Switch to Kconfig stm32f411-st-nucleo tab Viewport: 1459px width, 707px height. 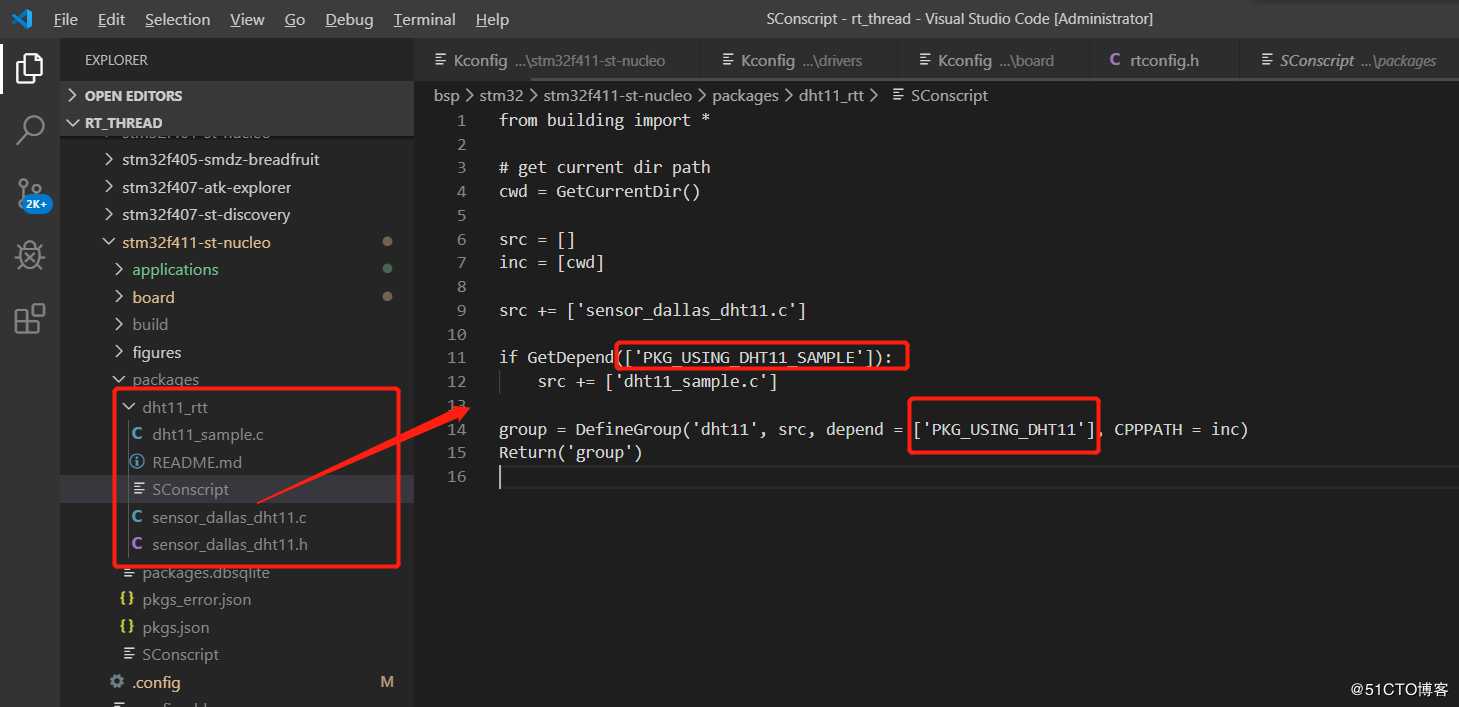coord(557,60)
